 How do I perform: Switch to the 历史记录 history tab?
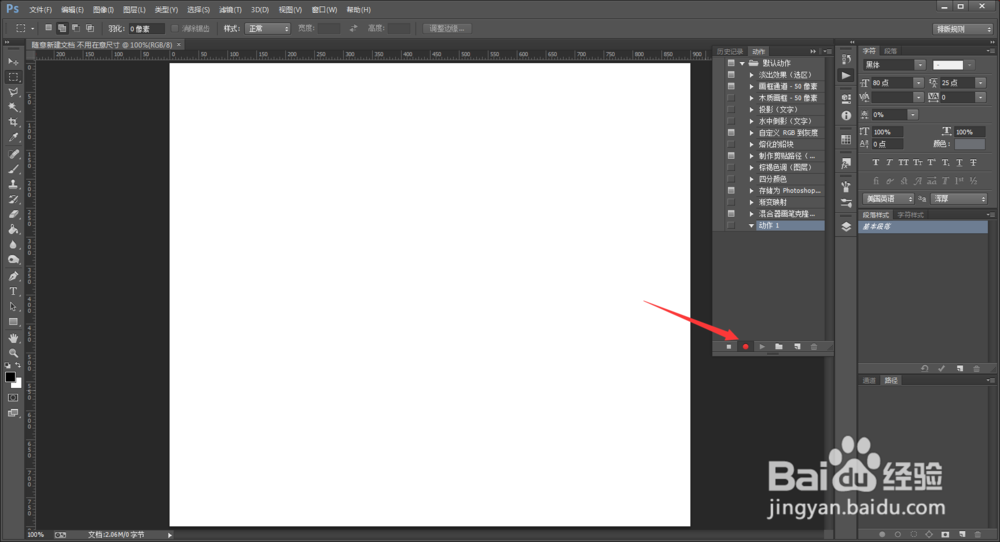tap(730, 52)
